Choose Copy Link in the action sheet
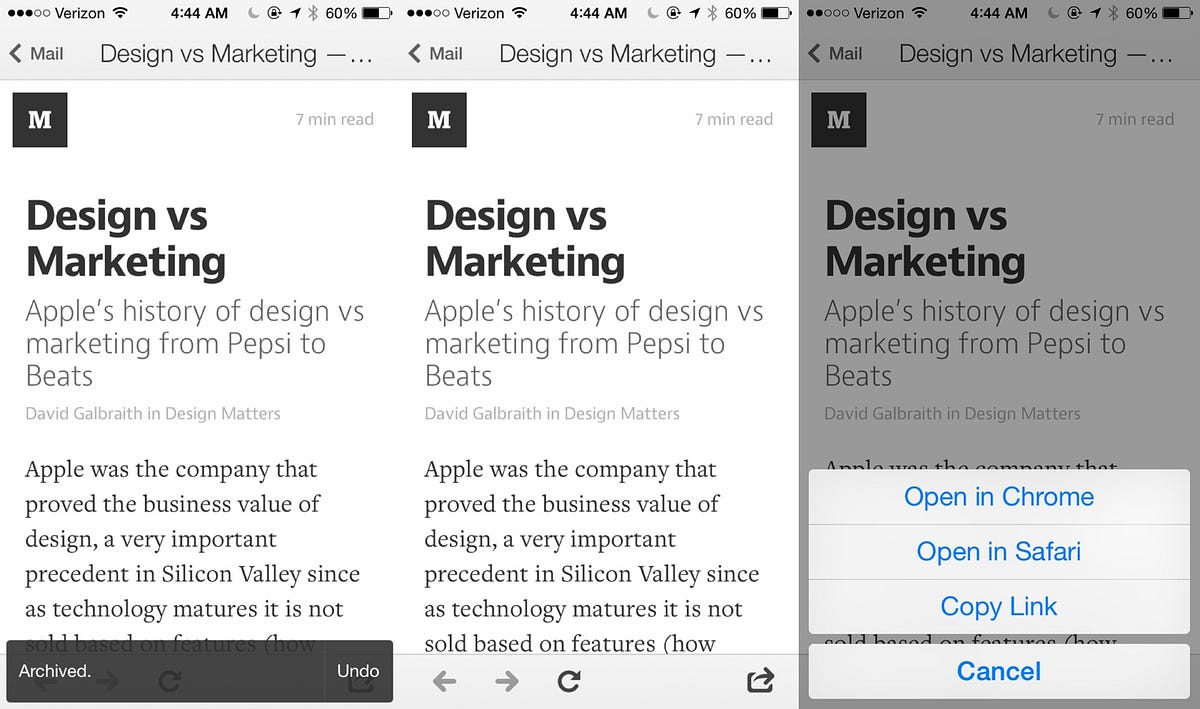Screen dimensions: 1200x709 point(998,606)
